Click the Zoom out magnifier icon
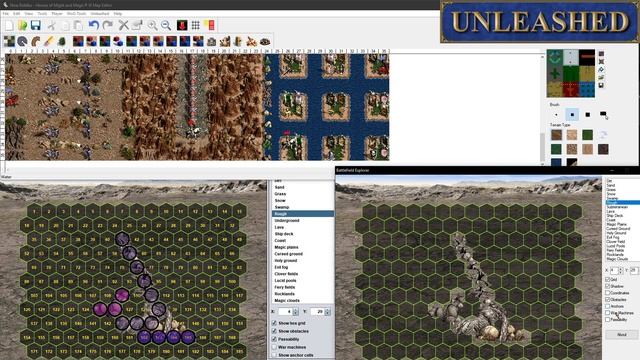 (x=166, y=25)
